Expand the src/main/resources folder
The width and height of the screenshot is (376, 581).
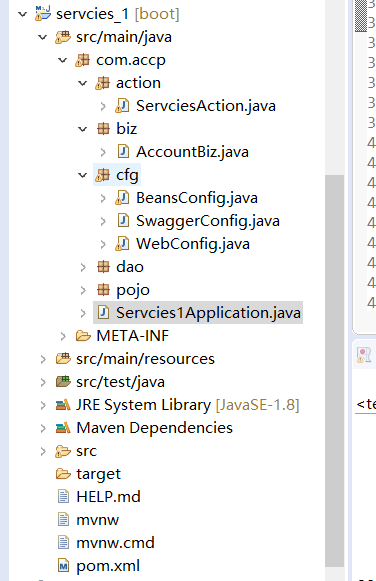tap(43, 359)
